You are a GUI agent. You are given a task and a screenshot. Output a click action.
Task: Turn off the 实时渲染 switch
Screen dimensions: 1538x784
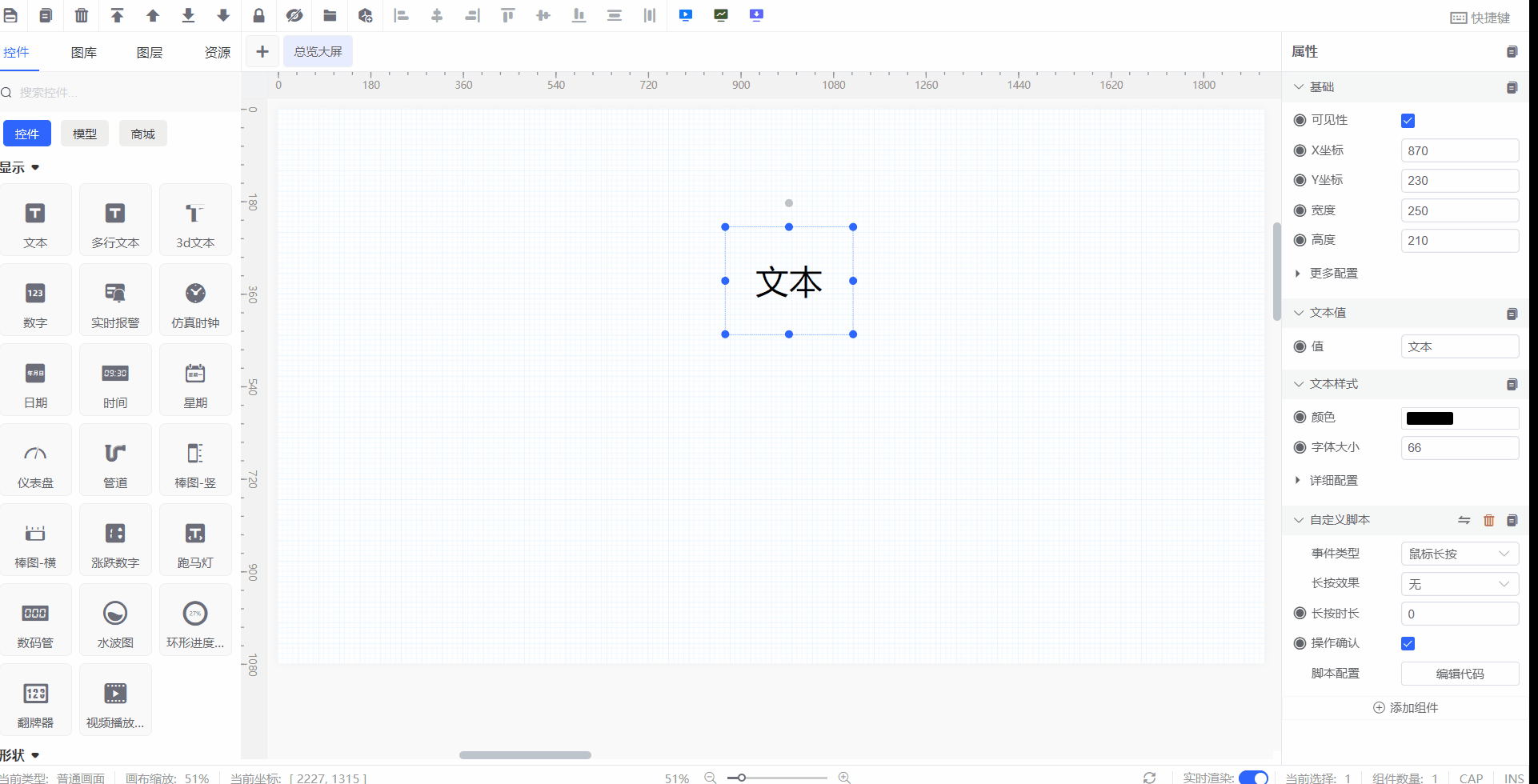[x=1253, y=777]
